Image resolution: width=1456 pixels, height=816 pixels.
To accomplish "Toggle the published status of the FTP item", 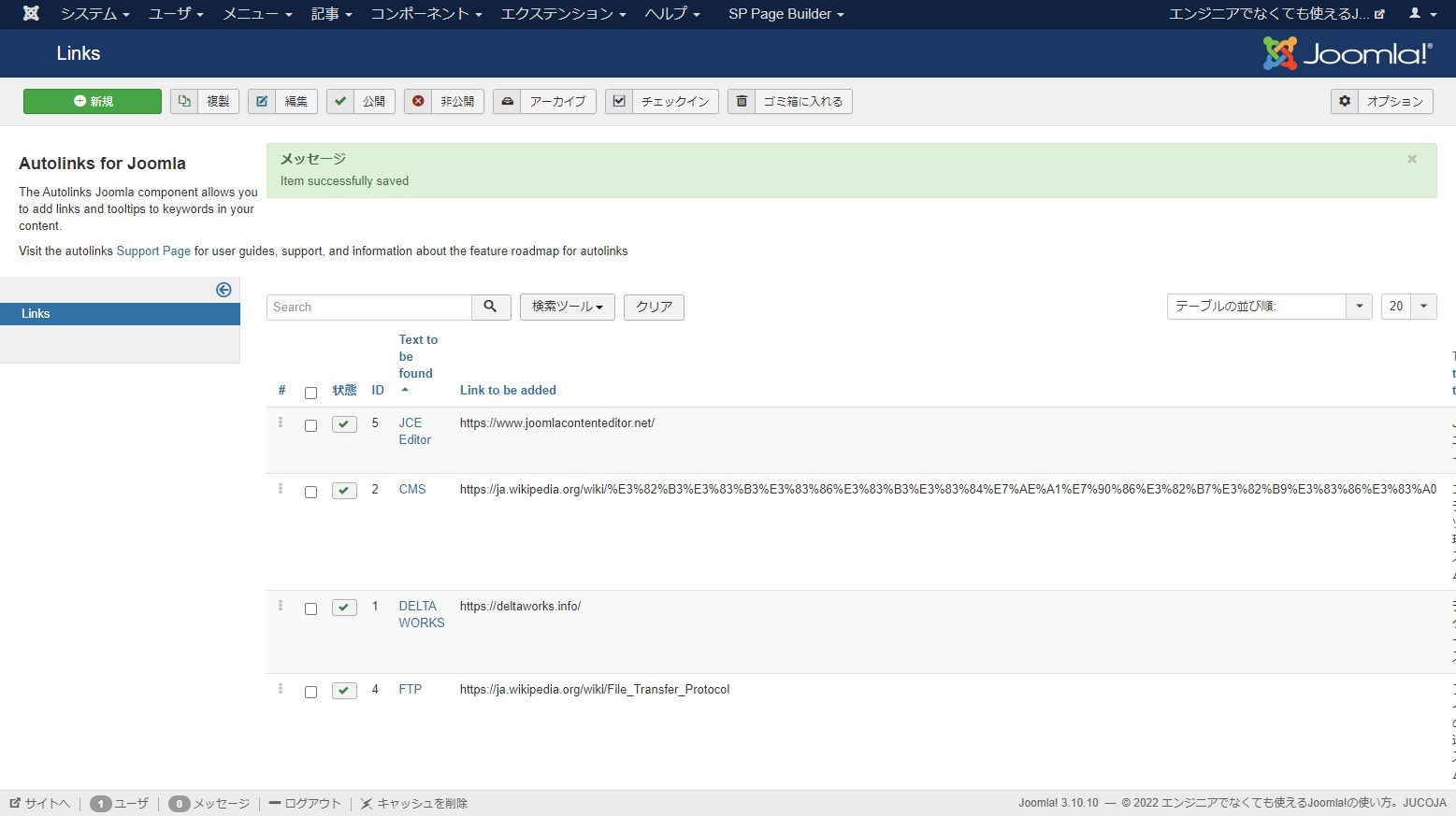I will coord(343,690).
